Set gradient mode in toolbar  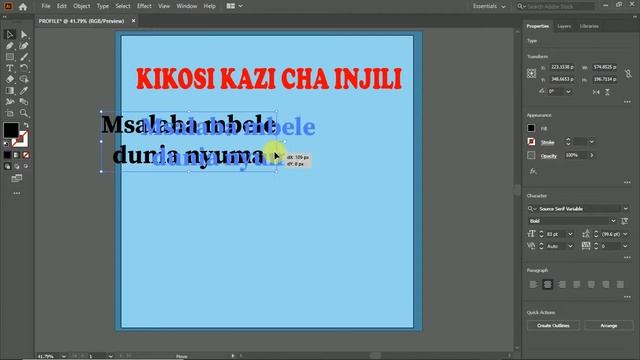[16, 155]
